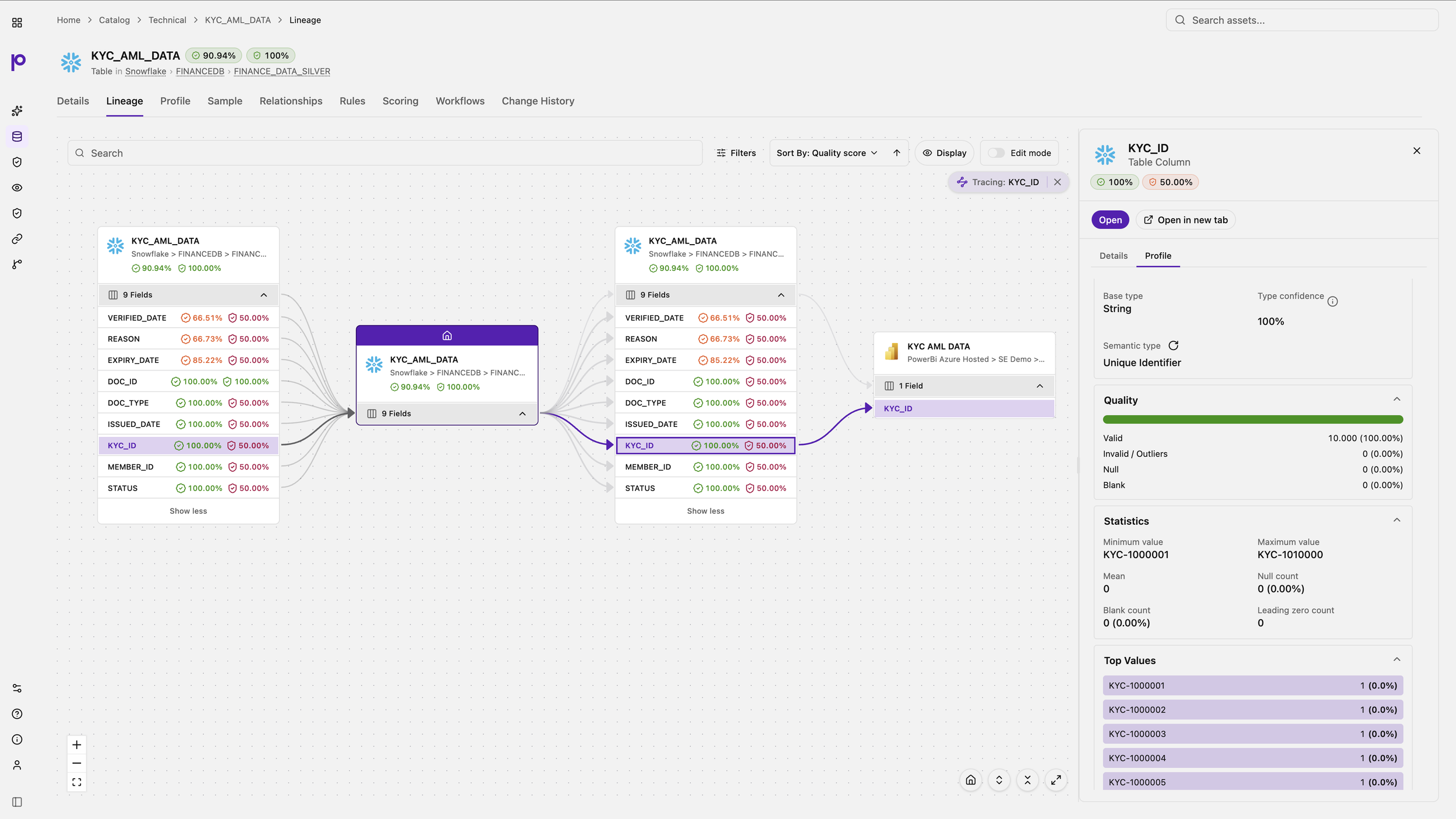The width and height of the screenshot is (1456, 819).
Task: Click the fullscreen expand arrows icon
Action: pos(1056,780)
